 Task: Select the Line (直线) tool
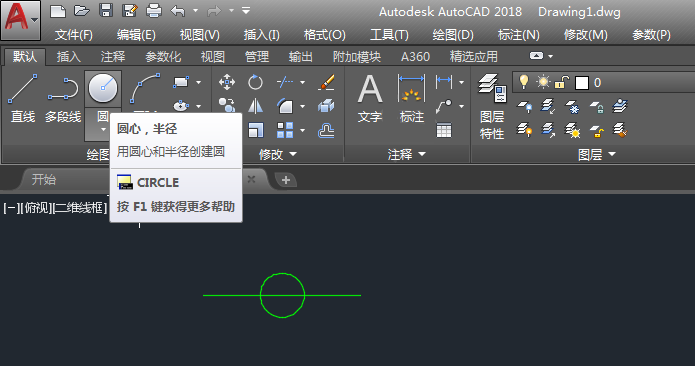point(23,97)
